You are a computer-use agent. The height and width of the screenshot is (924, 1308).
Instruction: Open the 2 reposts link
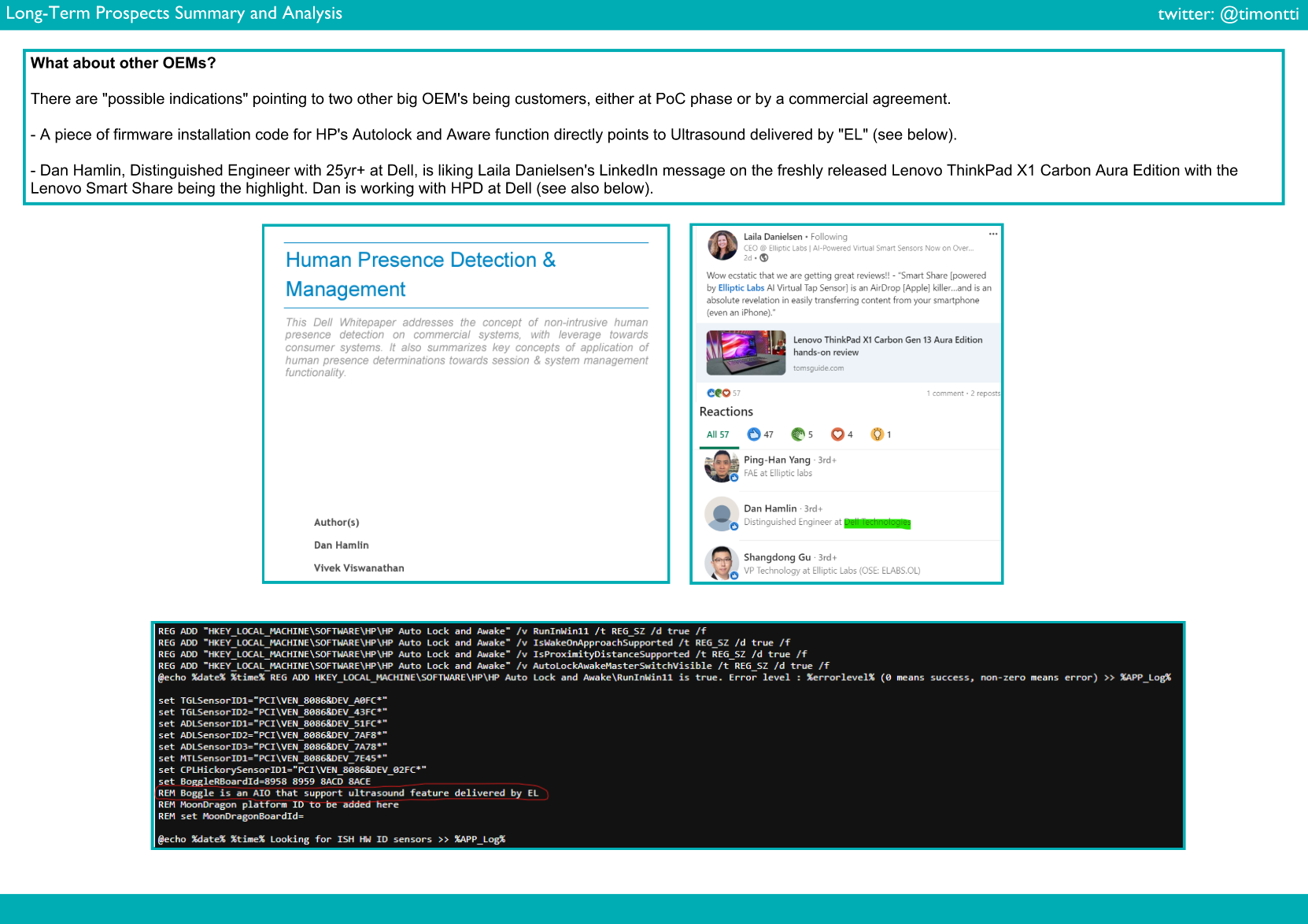(985, 394)
